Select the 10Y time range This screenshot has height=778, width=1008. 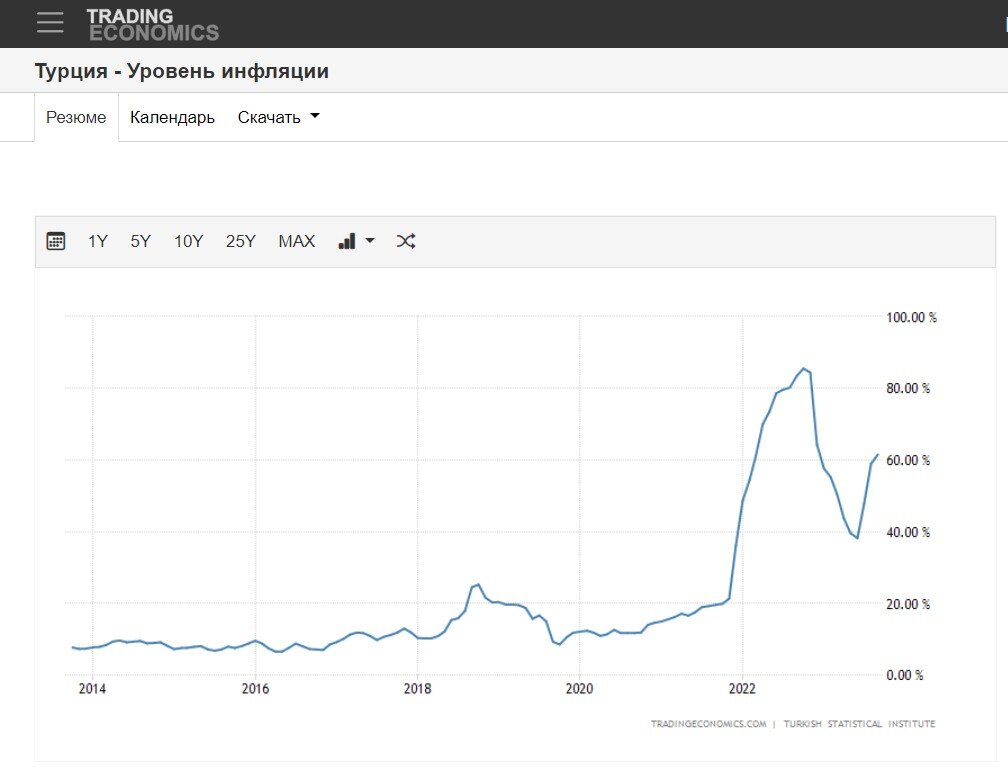[189, 240]
